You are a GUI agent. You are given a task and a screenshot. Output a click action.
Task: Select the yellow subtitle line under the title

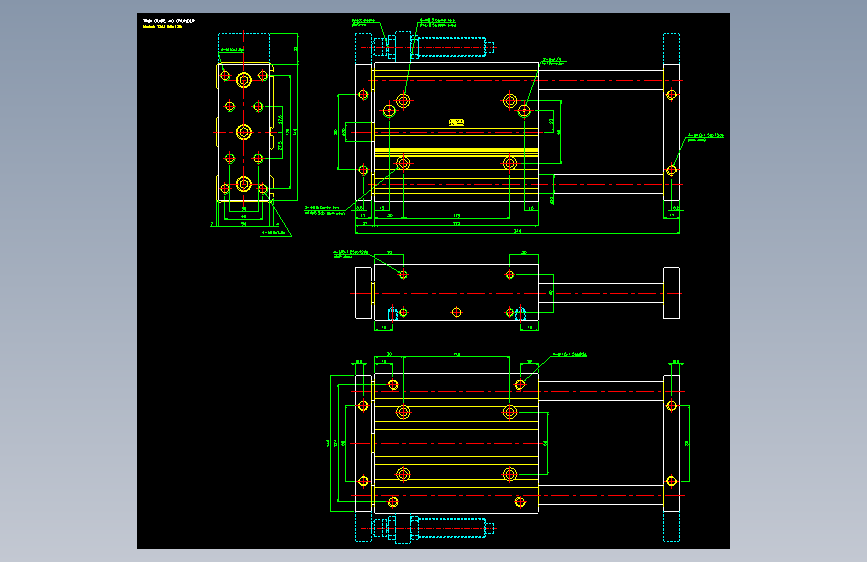[x=163, y=26]
